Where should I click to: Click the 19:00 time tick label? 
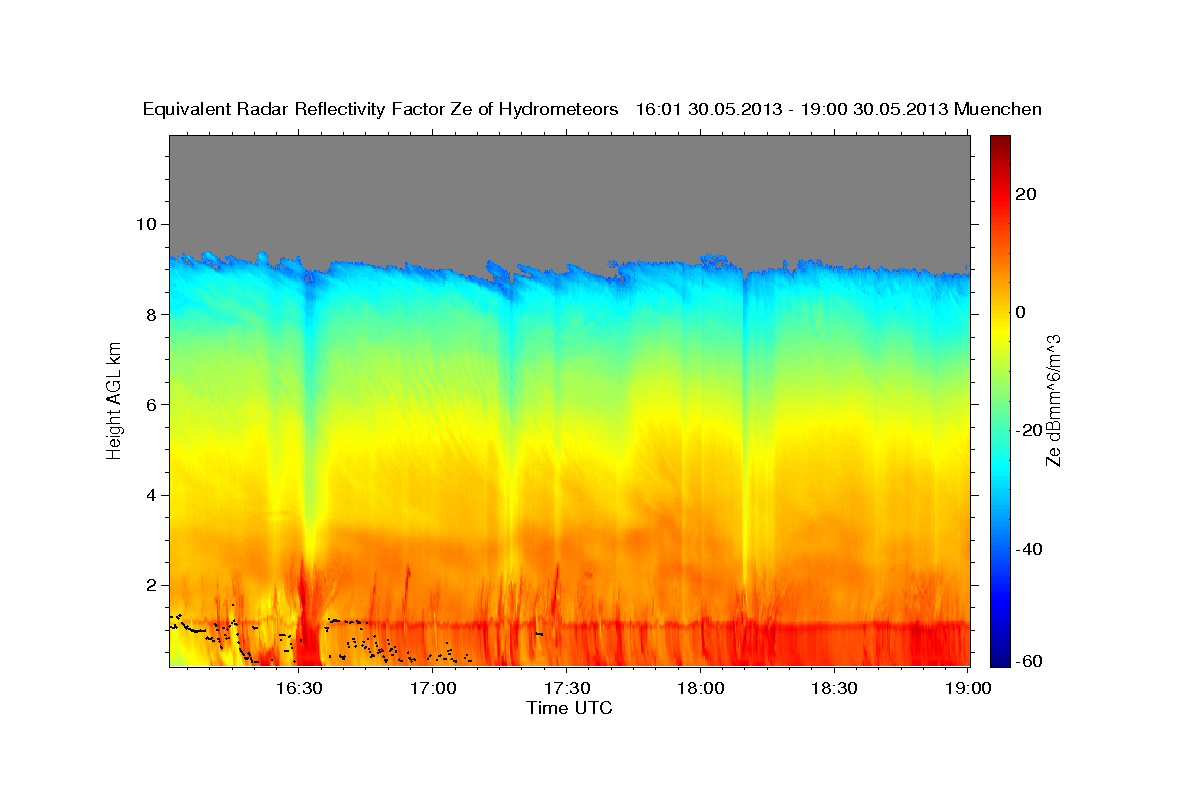968,688
